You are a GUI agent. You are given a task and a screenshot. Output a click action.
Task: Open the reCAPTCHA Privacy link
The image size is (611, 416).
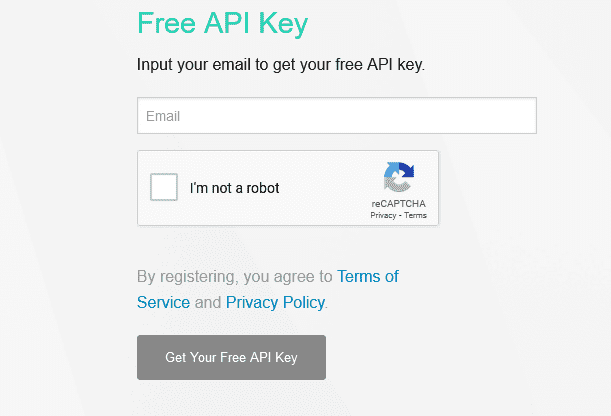tap(383, 215)
